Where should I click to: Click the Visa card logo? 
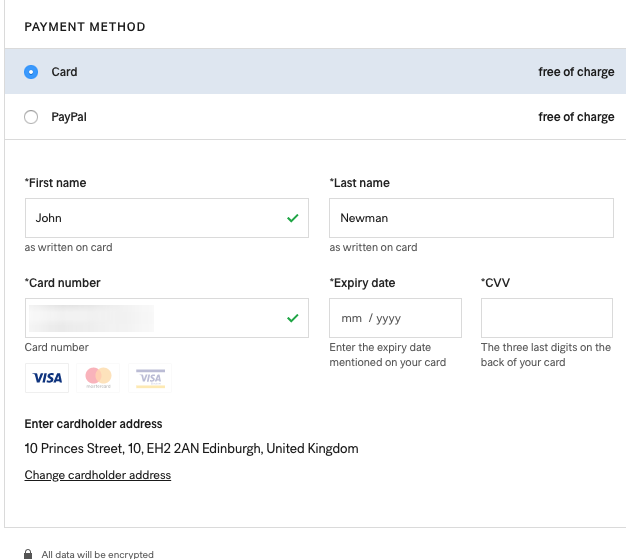click(47, 378)
